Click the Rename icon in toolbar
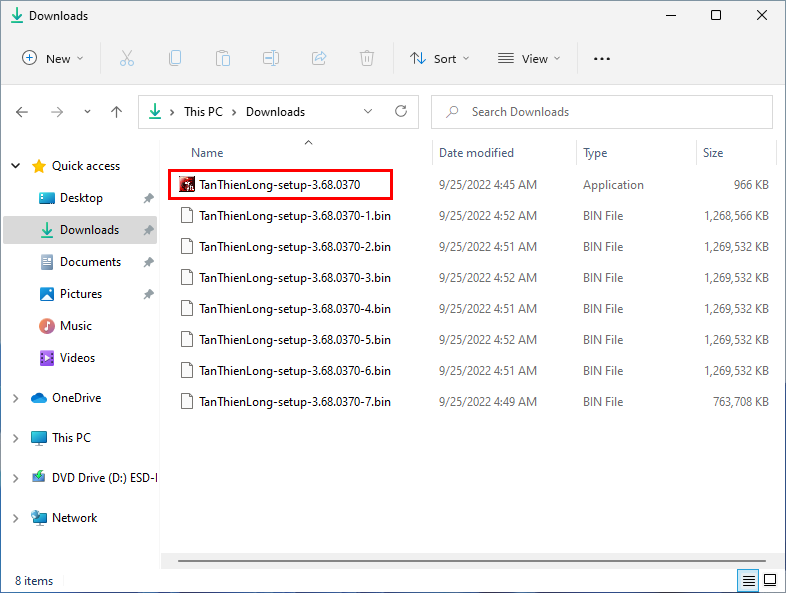Screen dimensions: 786x593 [x=271, y=59]
